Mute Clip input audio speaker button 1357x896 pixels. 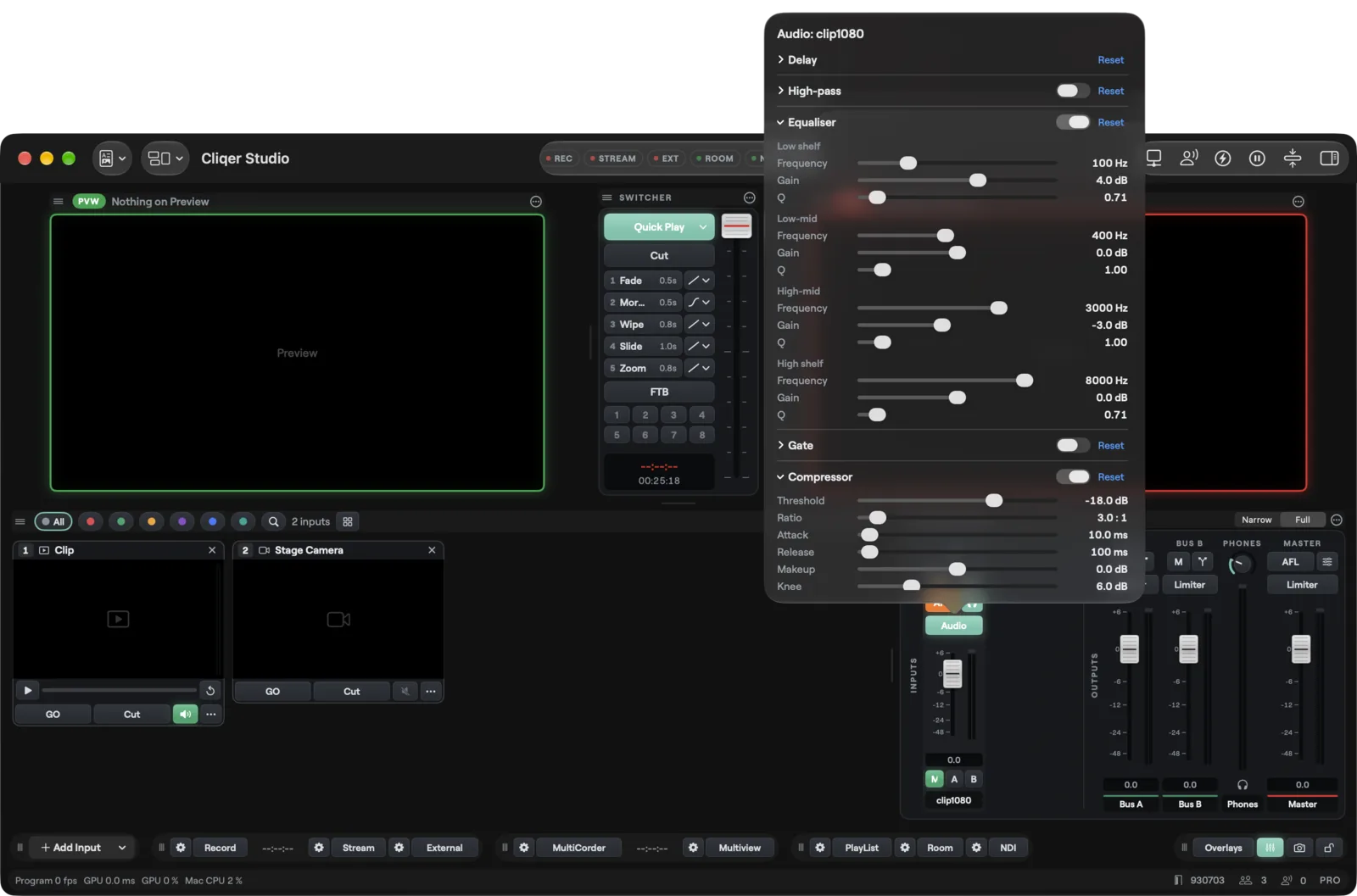click(185, 715)
